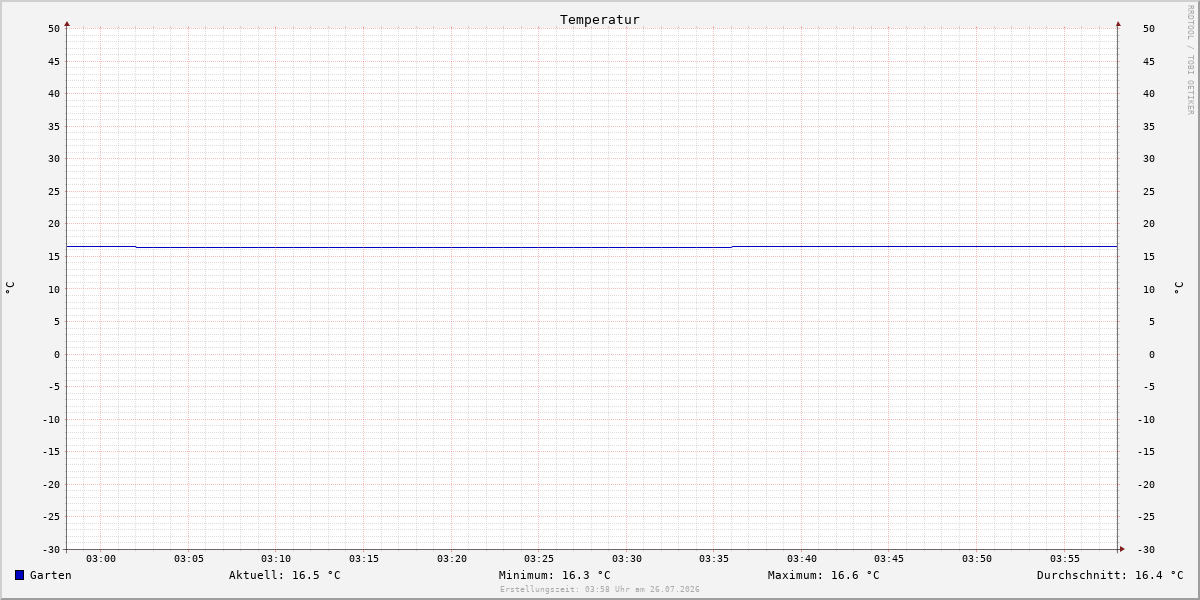Click the Minimum: 16.3 °C reading
The image size is (1200, 600).
coord(555,575)
